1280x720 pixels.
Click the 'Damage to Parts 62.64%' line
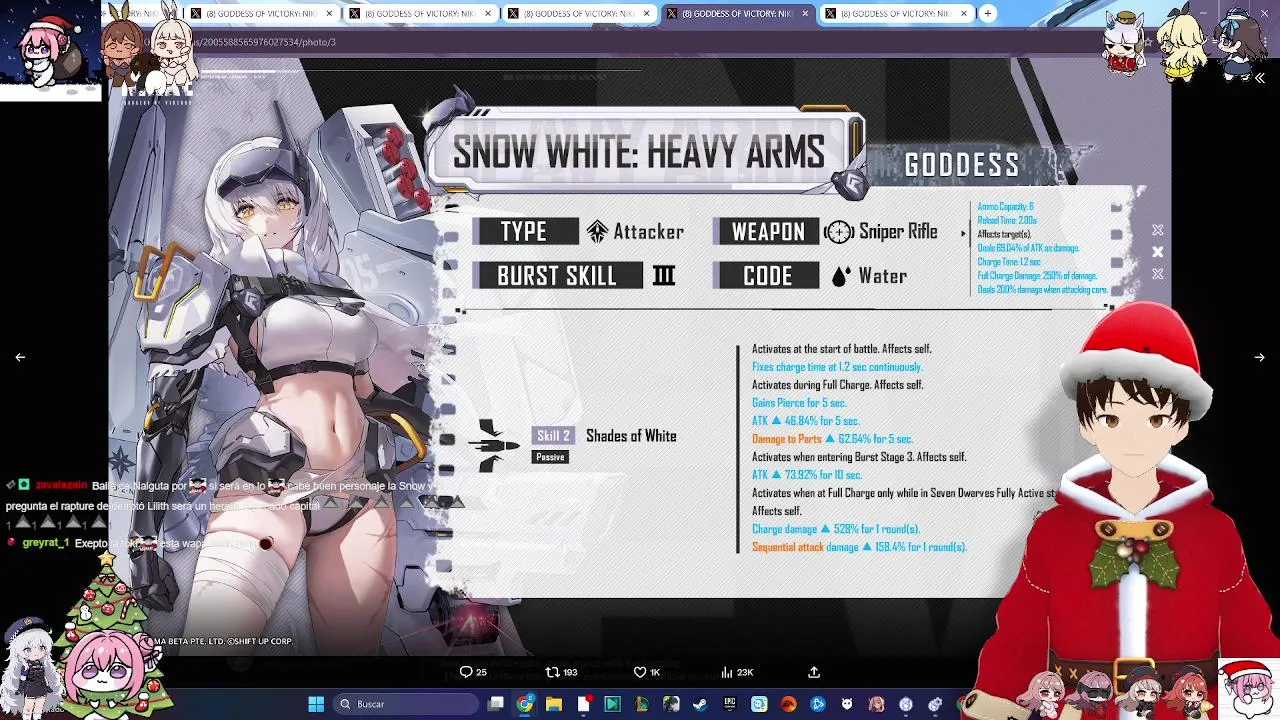tap(832, 439)
